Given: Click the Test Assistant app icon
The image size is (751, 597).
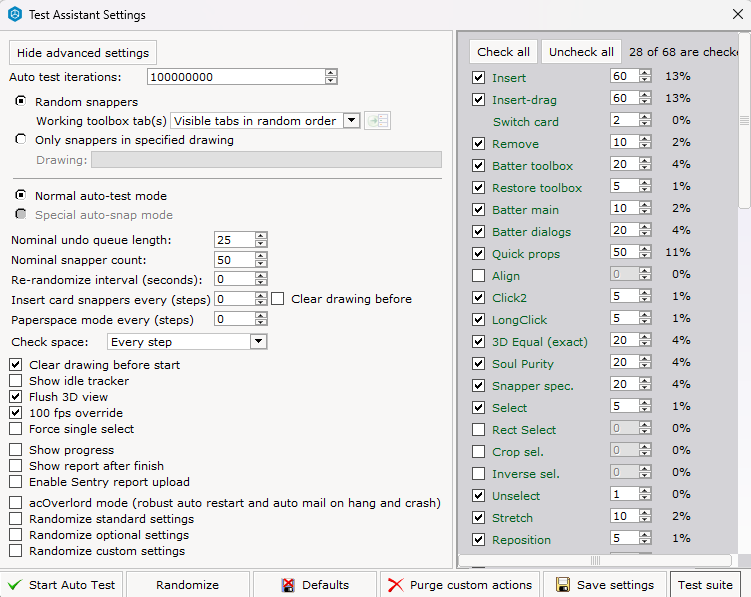Looking at the screenshot, I should [x=15, y=14].
